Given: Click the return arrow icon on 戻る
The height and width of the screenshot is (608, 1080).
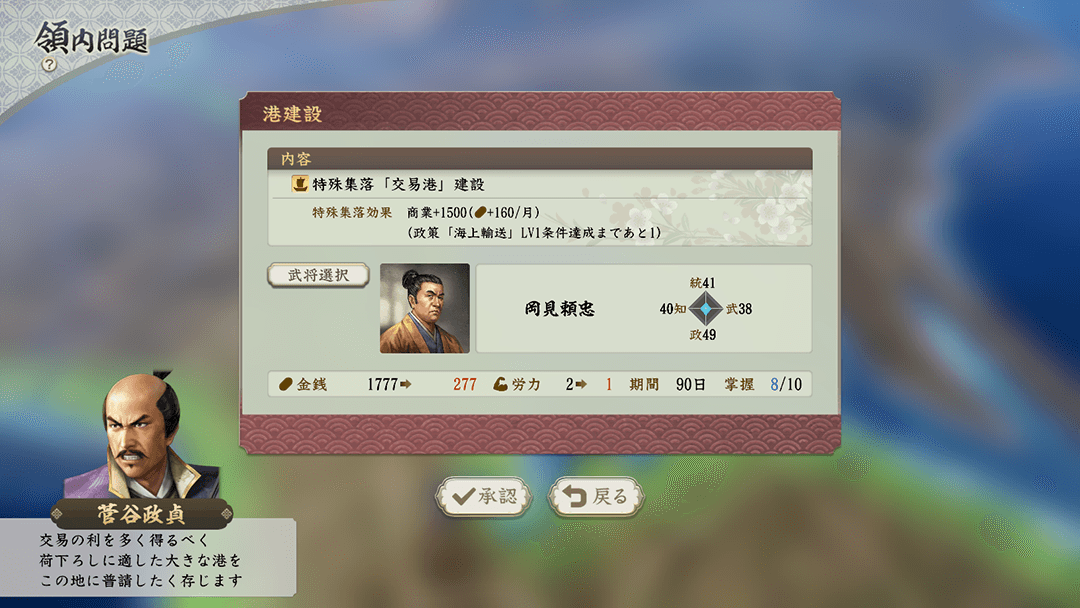Looking at the screenshot, I should click(x=574, y=496).
